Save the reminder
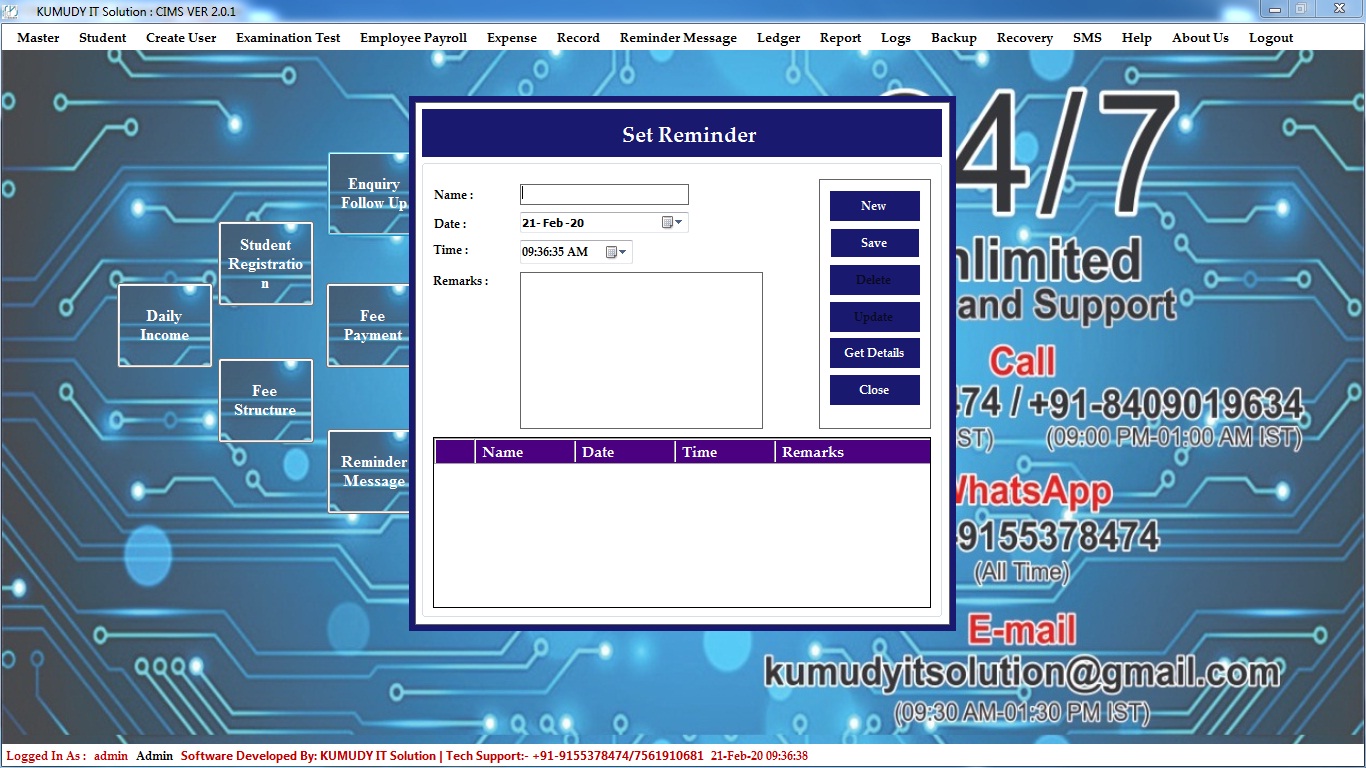This screenshot has height=768, width=1366. (874, 243)
